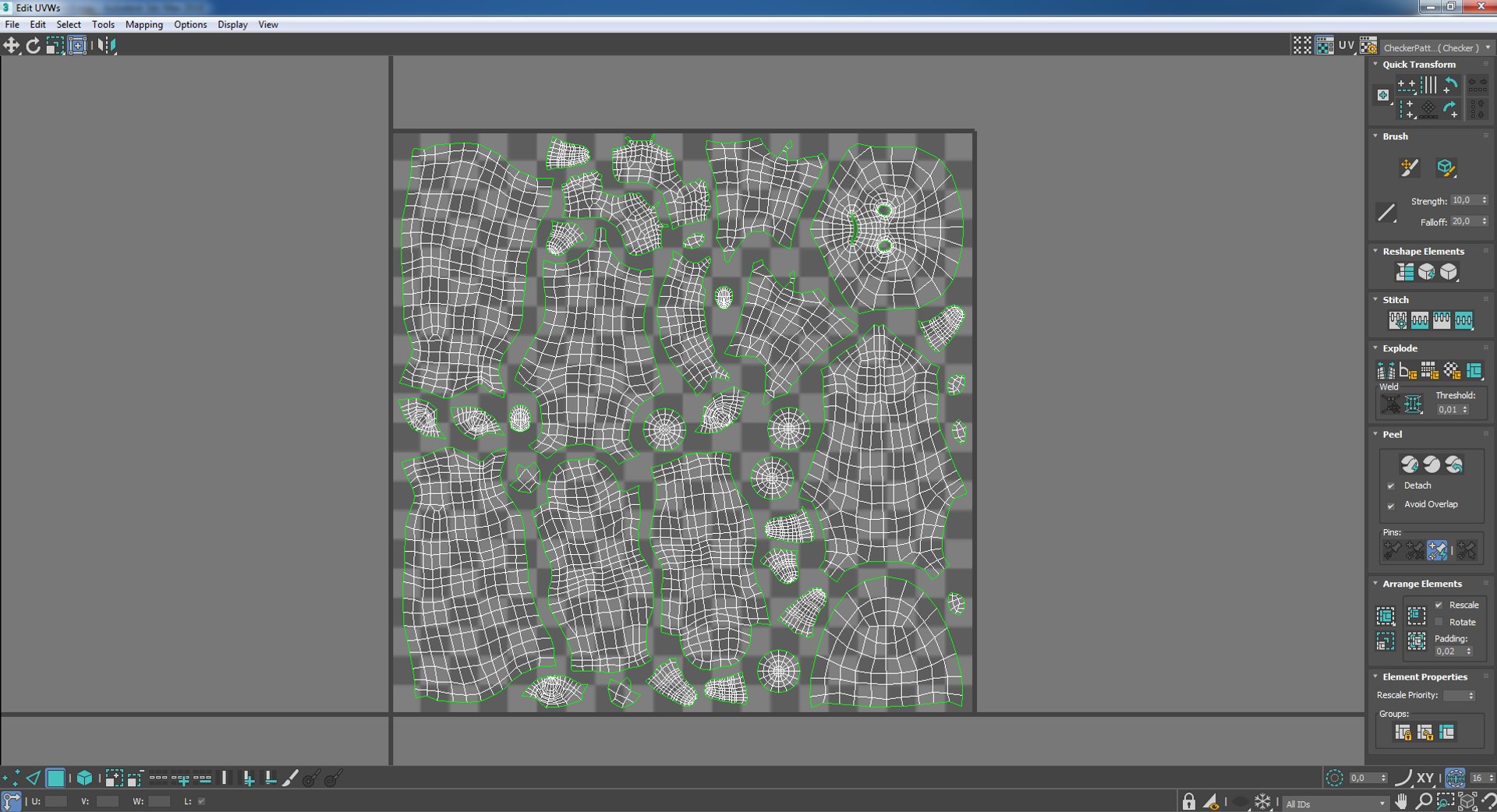
Task: Toggle the Avoid Overlap checkbox
Action: pos(1391,505)
